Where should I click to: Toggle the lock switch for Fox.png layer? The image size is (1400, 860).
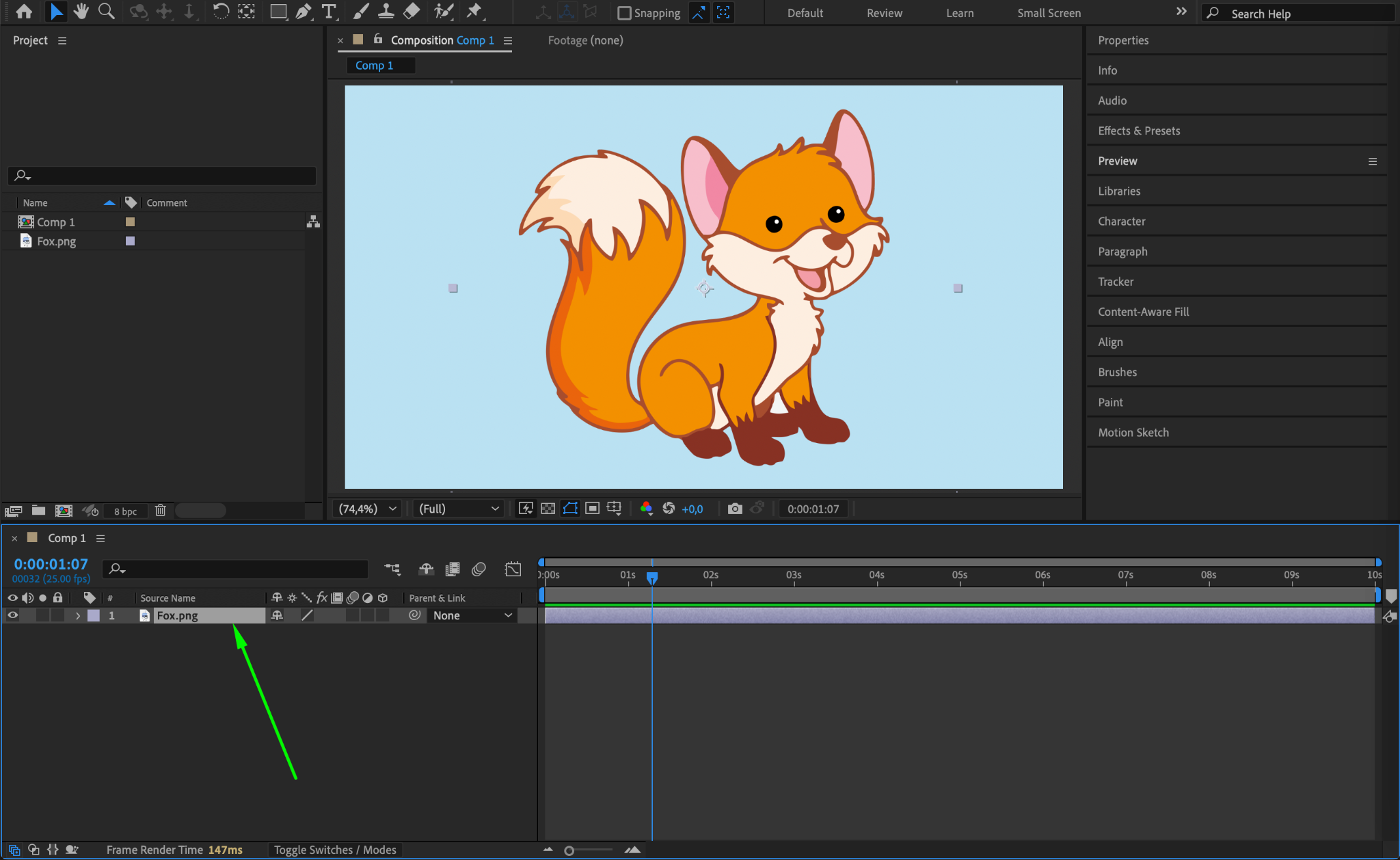pyautogui.click(x=58, y=615)
